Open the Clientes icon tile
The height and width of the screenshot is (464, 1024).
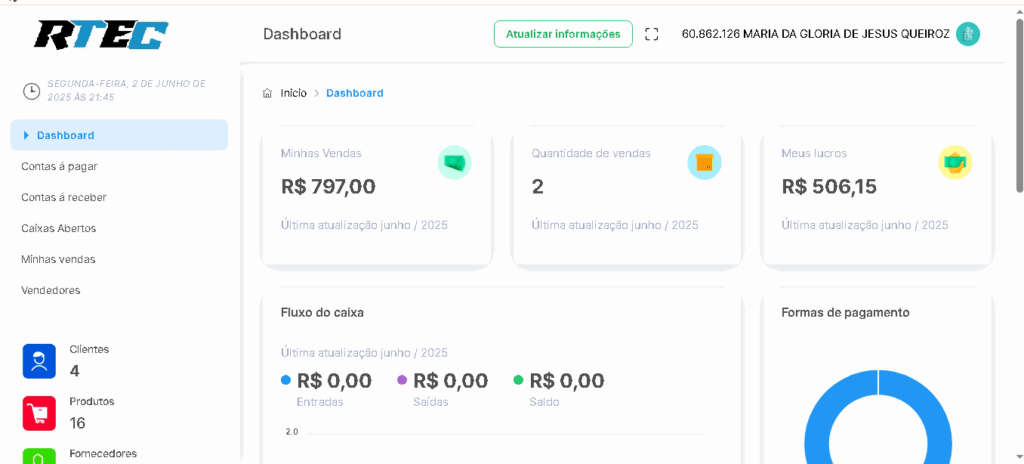[39, 361]
